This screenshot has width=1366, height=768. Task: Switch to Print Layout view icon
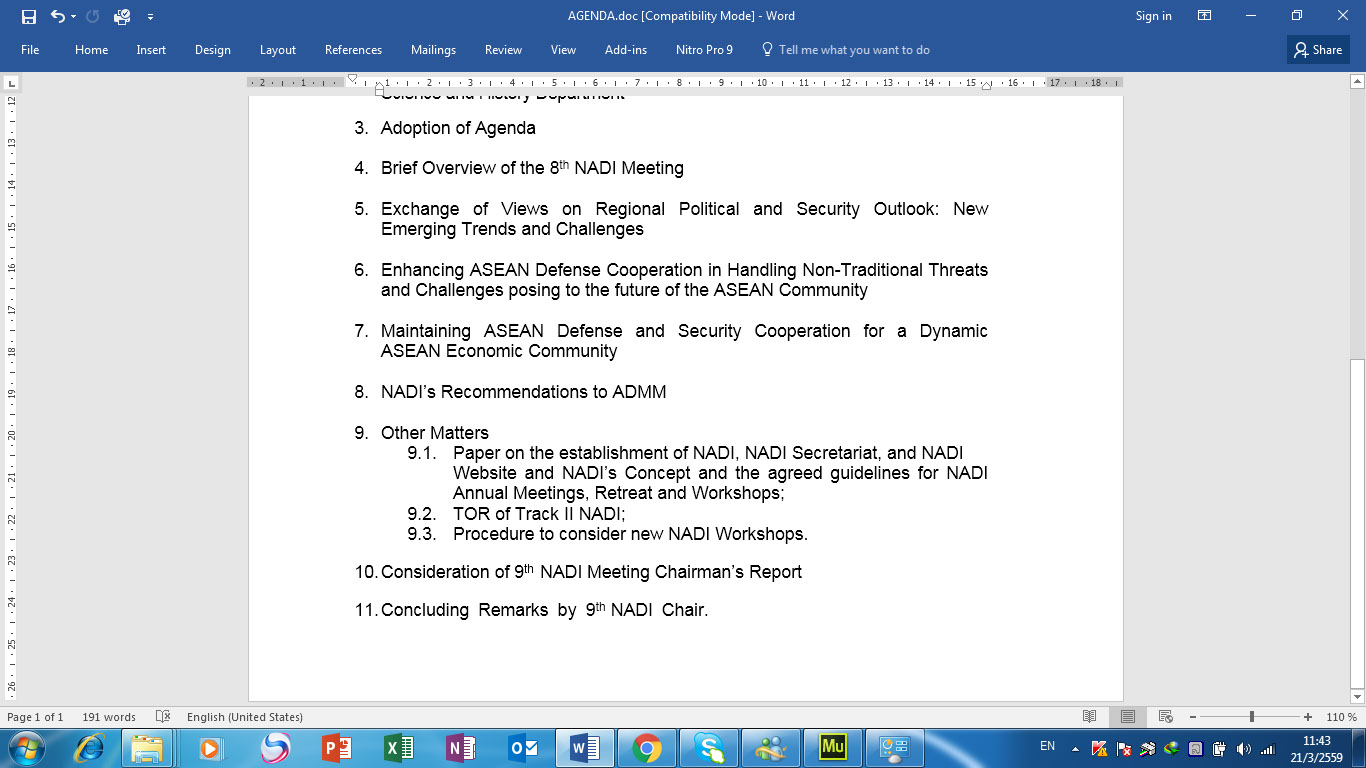pyautogui.click(x=1128, y=717)
